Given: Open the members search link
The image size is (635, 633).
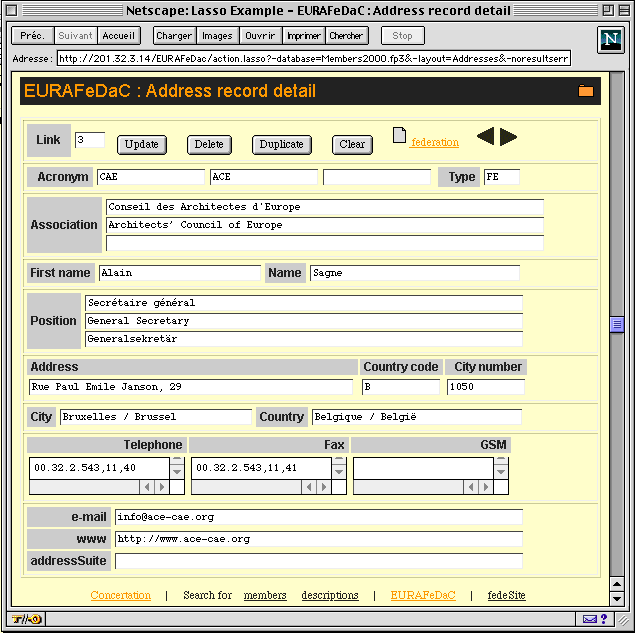Looking at the screenshot, I should [265, 595].
